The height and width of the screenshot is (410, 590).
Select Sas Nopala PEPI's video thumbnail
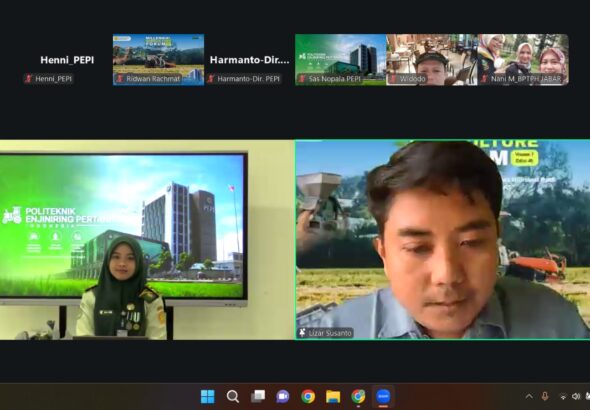[341, 60]
